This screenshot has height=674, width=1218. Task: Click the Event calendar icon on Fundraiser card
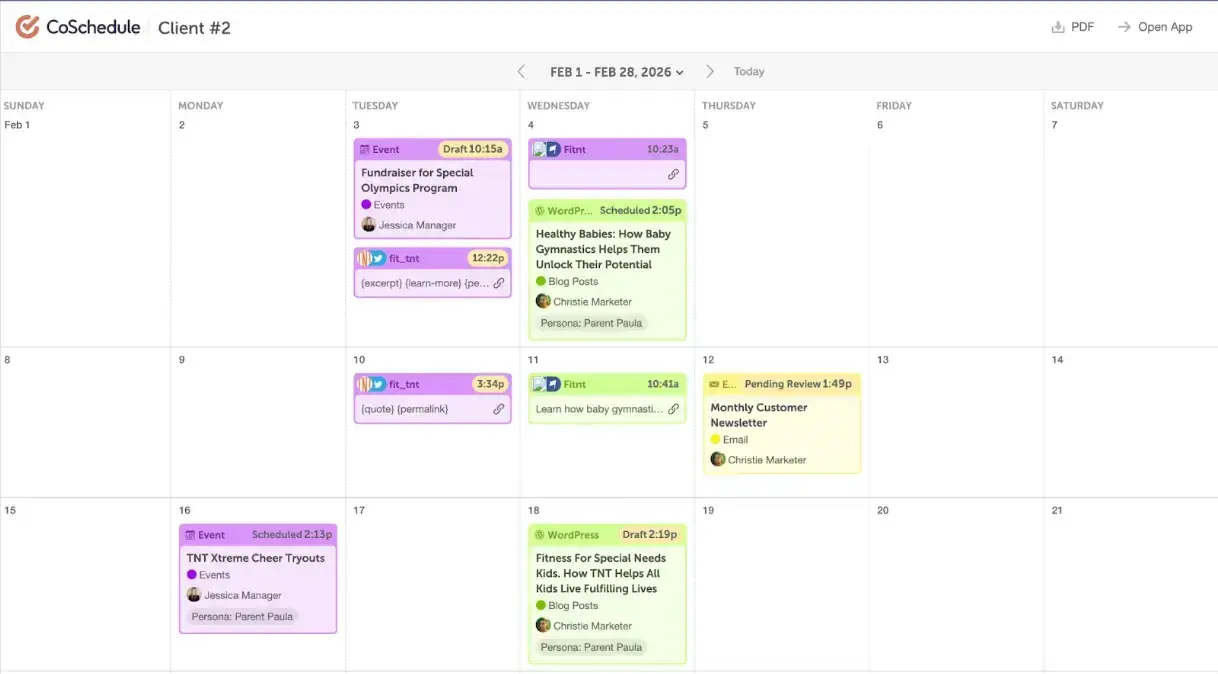point(365,149)
